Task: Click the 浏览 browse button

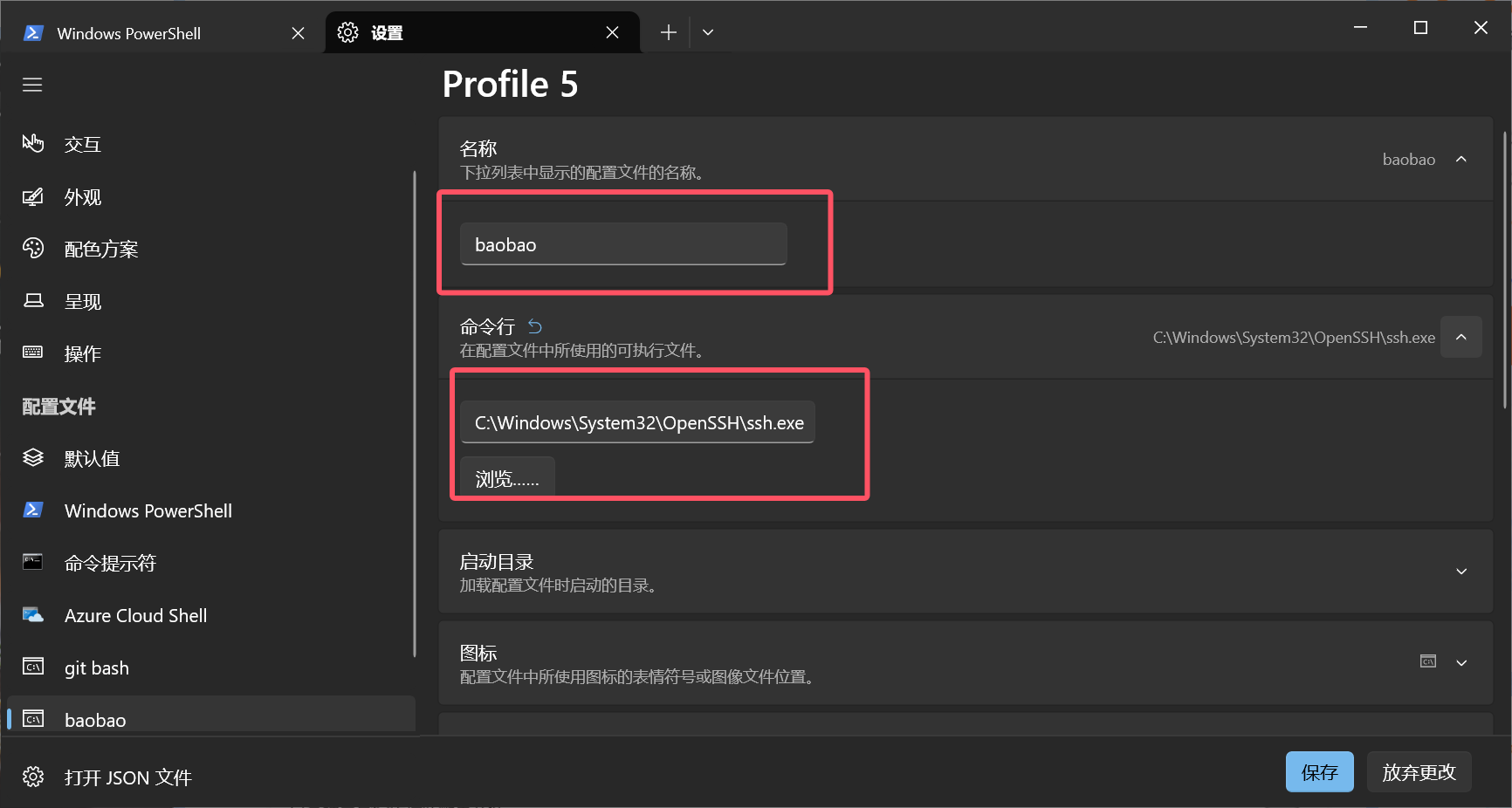Action: pos(507,478)
